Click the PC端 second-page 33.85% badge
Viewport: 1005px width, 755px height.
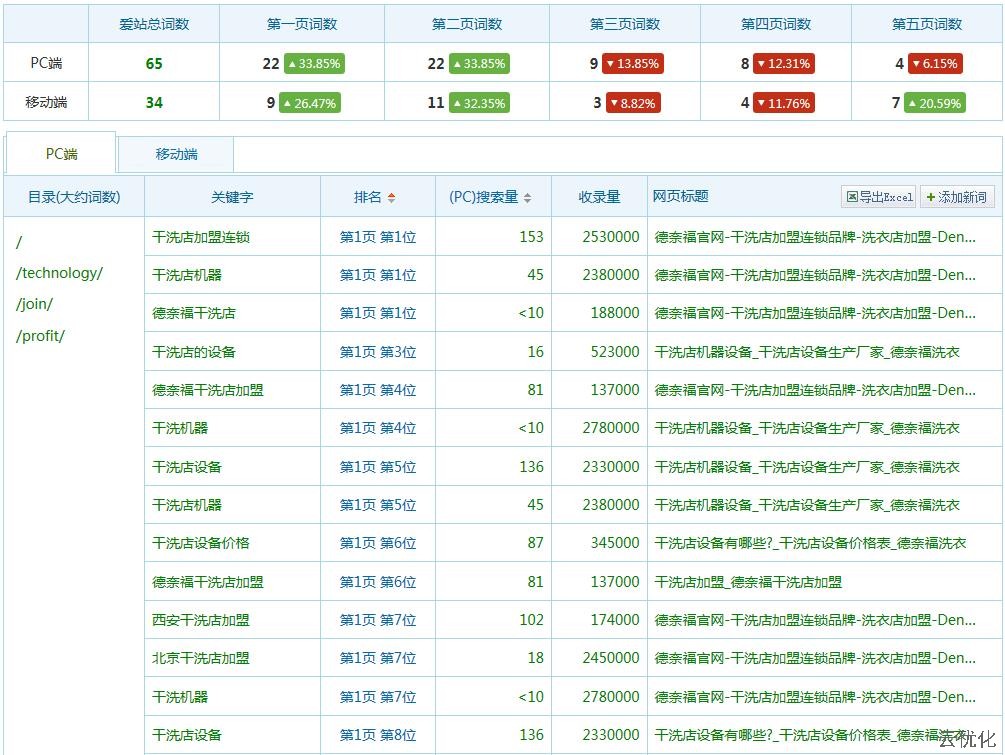479,63
